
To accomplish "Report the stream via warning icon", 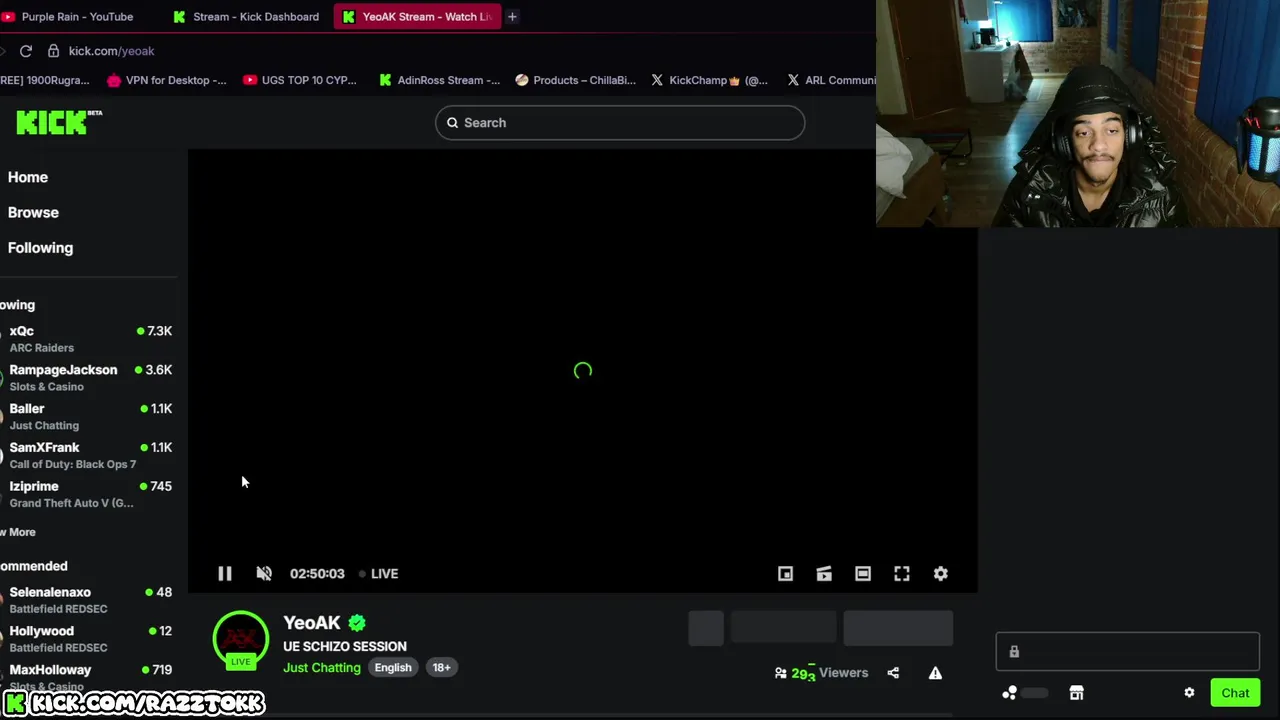I will [x=935, y=673].
